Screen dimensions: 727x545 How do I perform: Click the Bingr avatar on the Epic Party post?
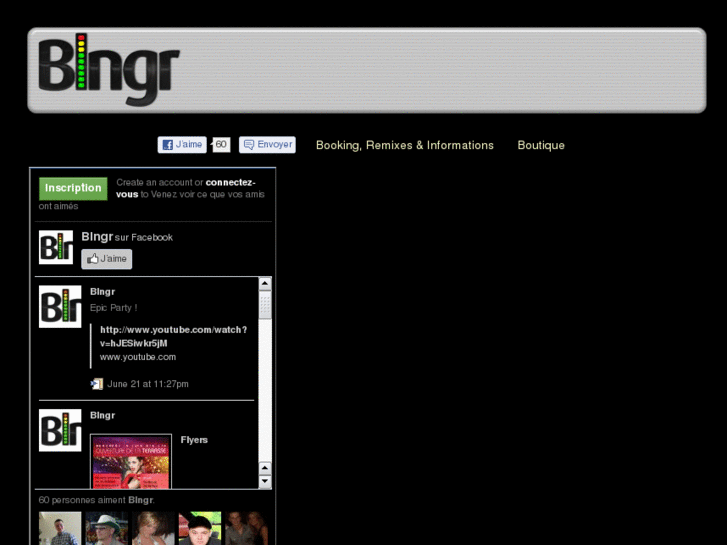[60, 307]
